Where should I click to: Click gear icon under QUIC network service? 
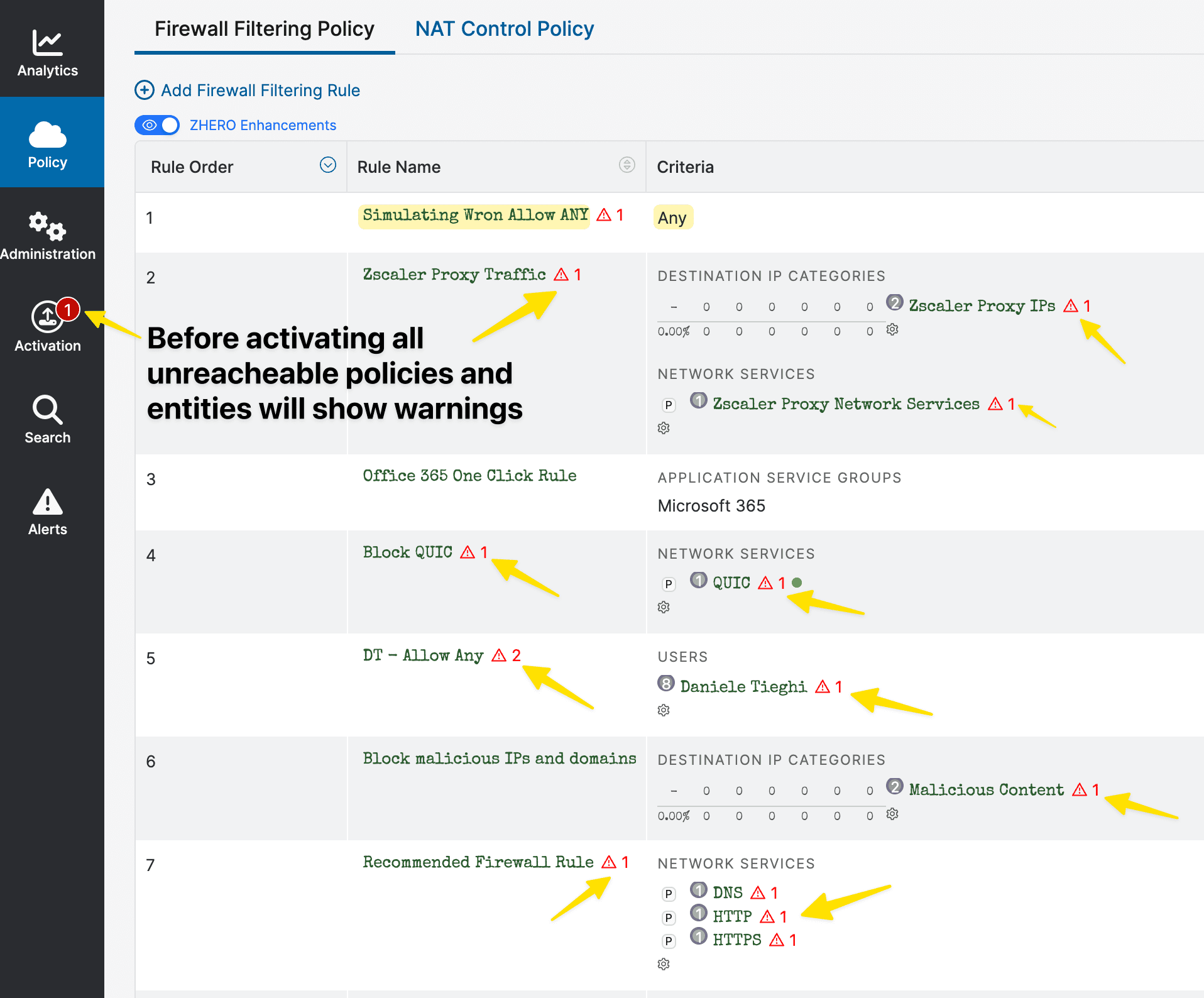[664, 607]
